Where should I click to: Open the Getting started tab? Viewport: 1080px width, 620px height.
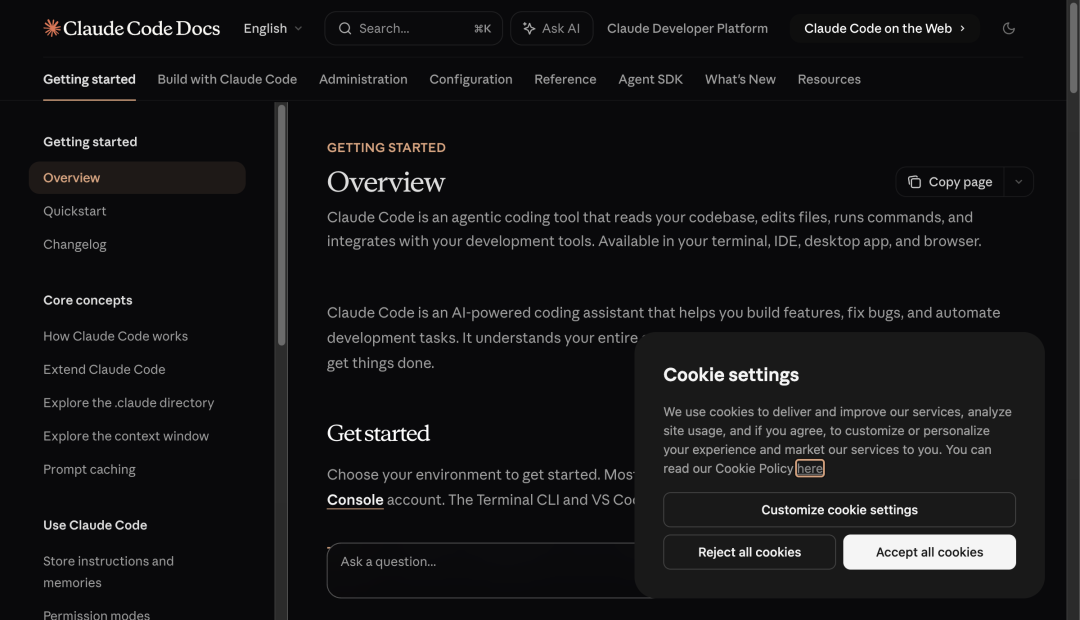click(x=90, y=79)
